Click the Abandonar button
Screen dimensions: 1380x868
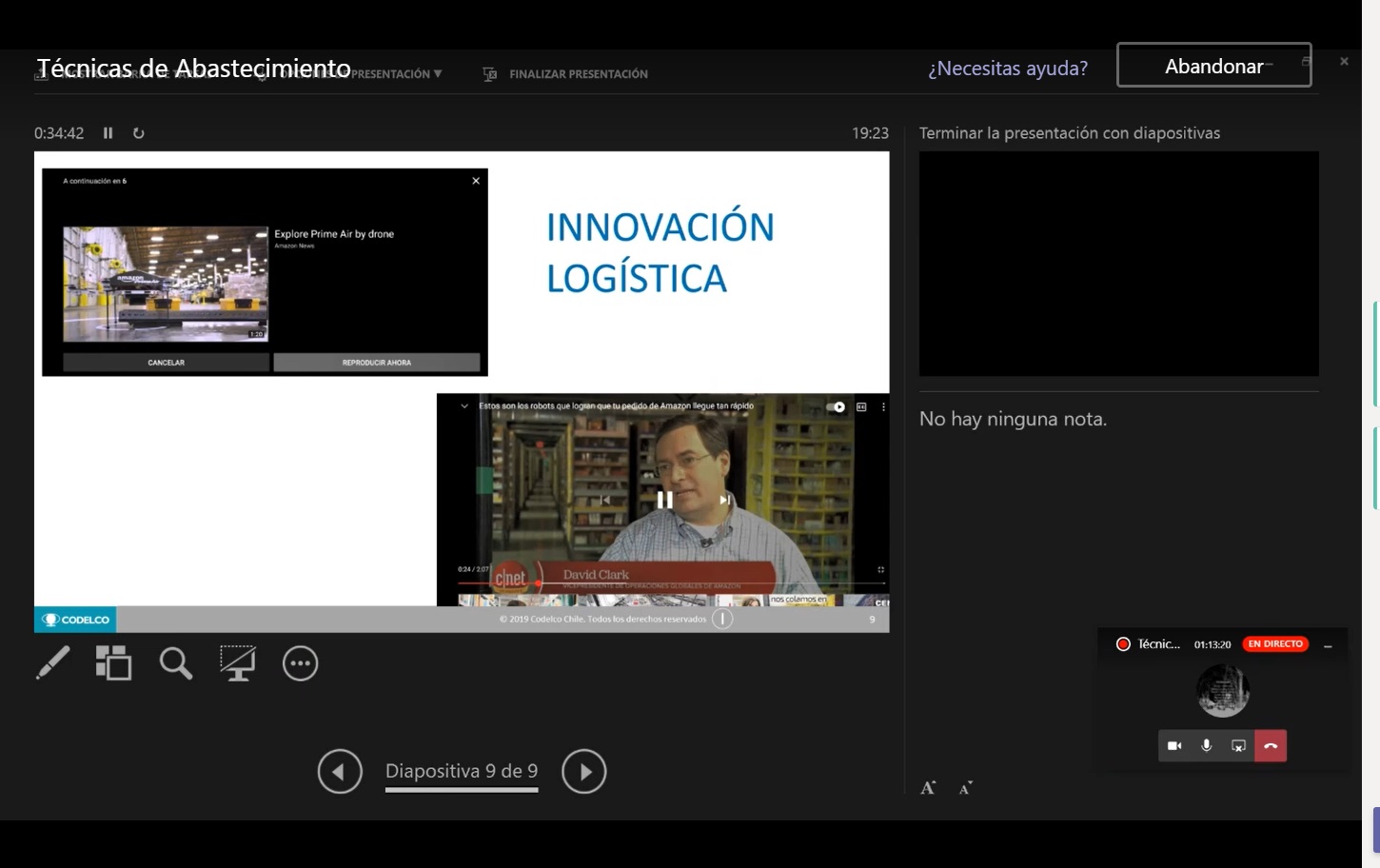click(x=1213, y=66)
